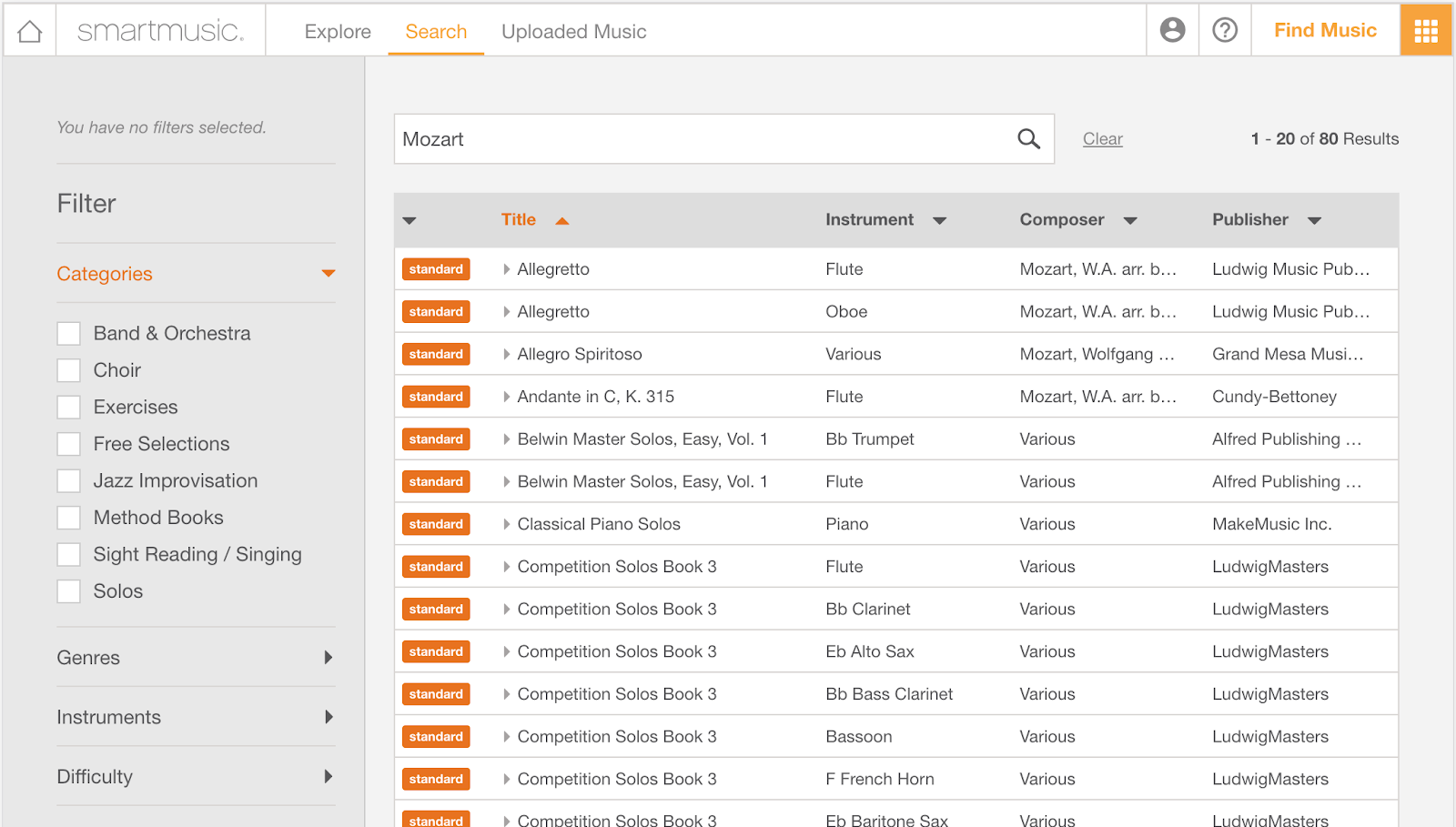Open the first column header dropdown arrow

coord(409,220)
